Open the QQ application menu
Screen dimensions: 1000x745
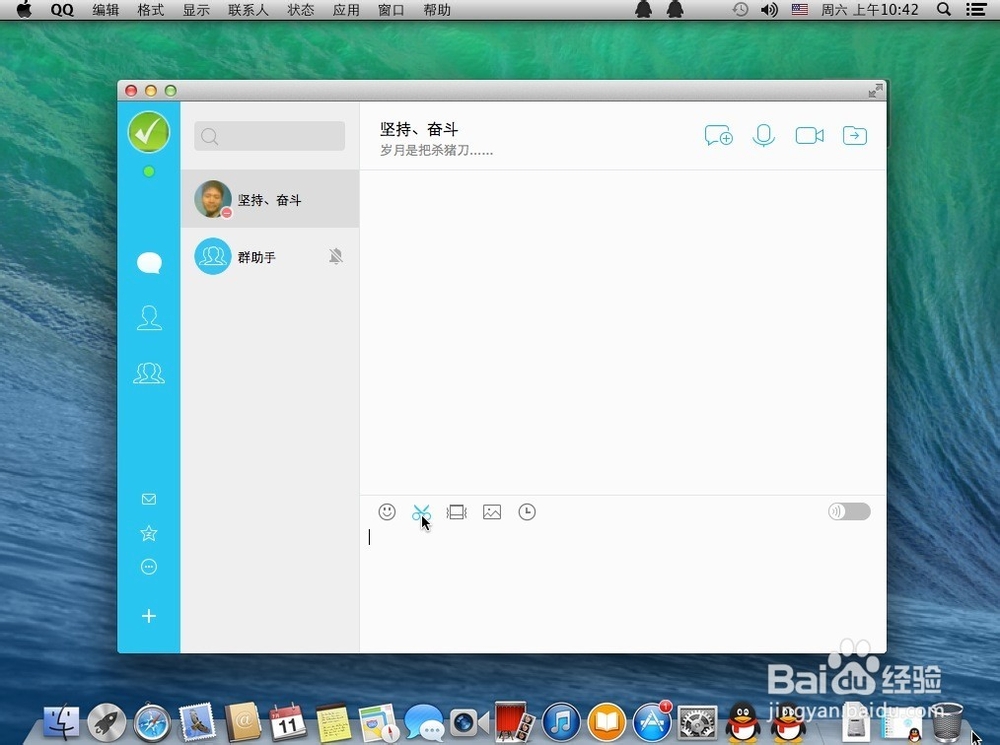pos(62,10)
